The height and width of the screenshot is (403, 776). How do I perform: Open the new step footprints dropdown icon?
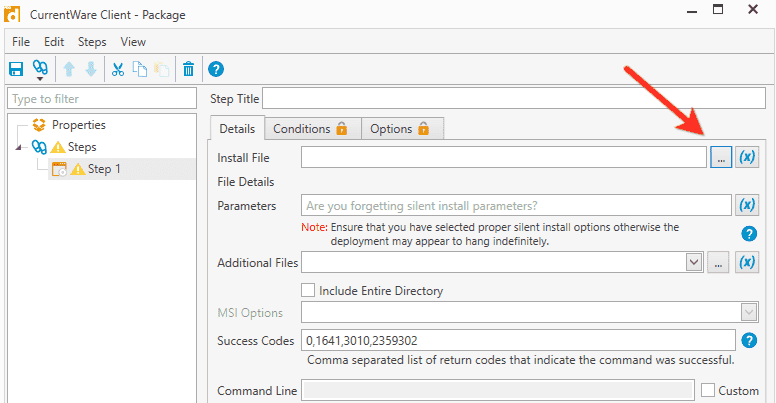pyautogui.click(x=40, y=70)
